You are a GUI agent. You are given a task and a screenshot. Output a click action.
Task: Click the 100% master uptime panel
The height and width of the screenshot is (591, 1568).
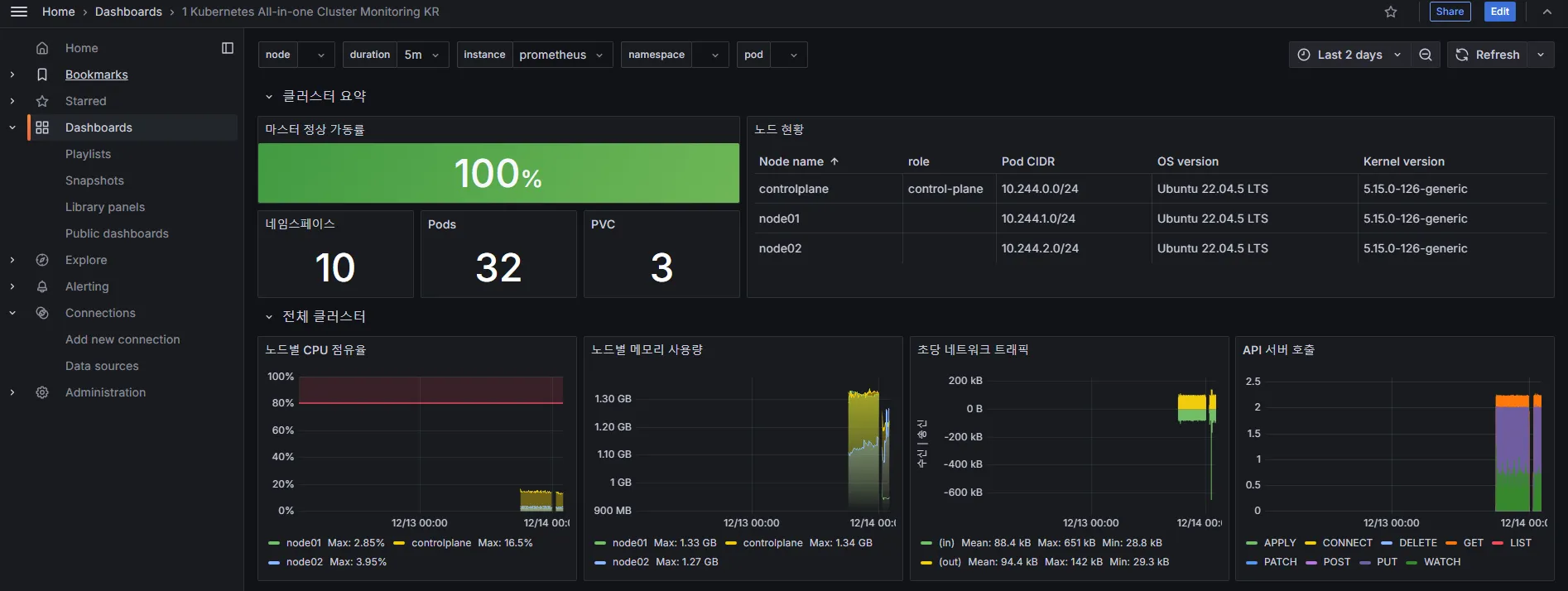498,173
